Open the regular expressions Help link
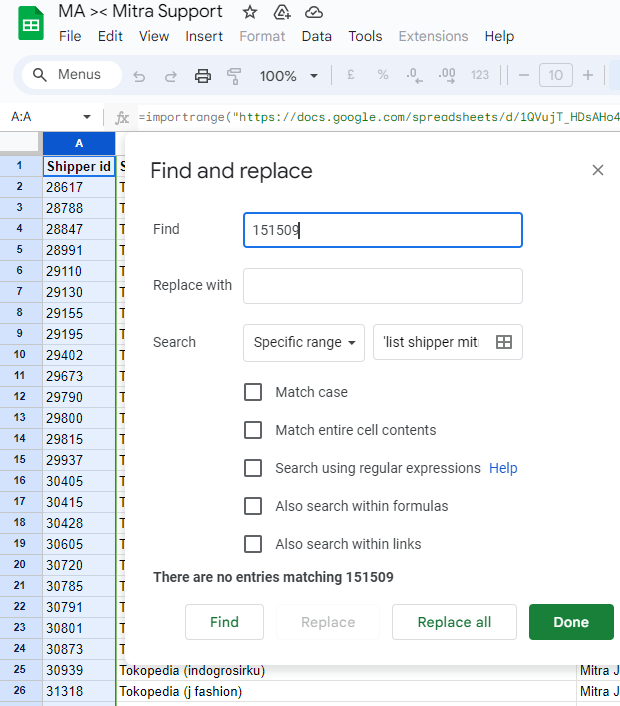This screenshot has height=706, width=620. [x=503, y=468]
